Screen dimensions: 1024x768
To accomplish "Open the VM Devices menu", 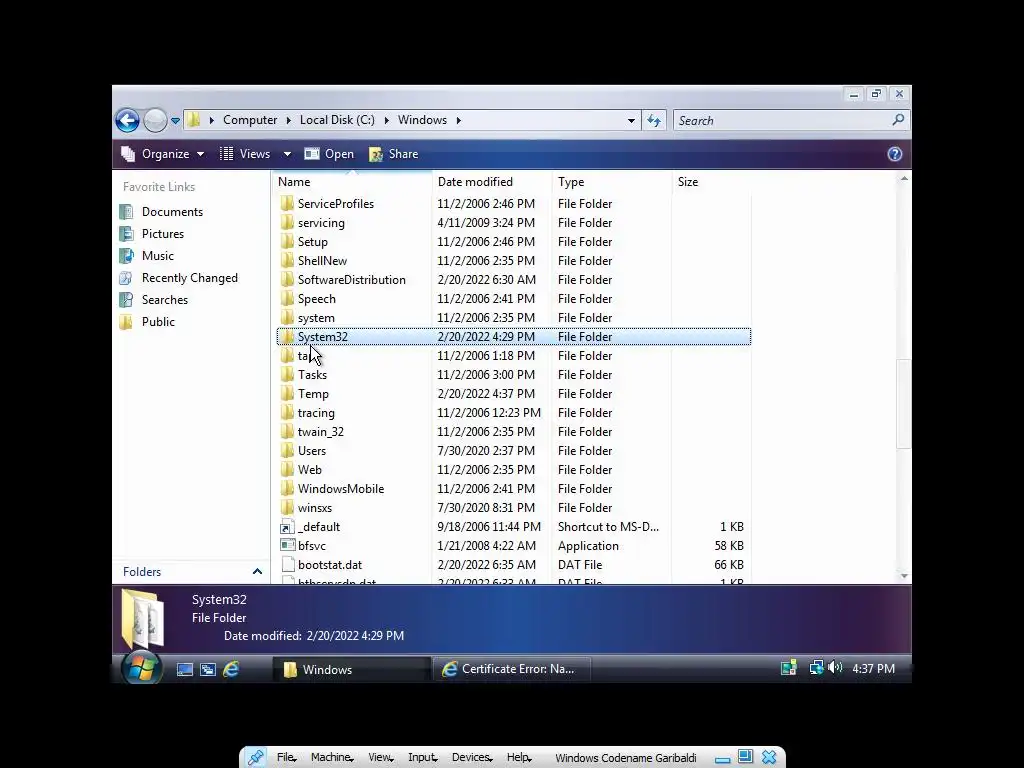I will coord(471,758).
